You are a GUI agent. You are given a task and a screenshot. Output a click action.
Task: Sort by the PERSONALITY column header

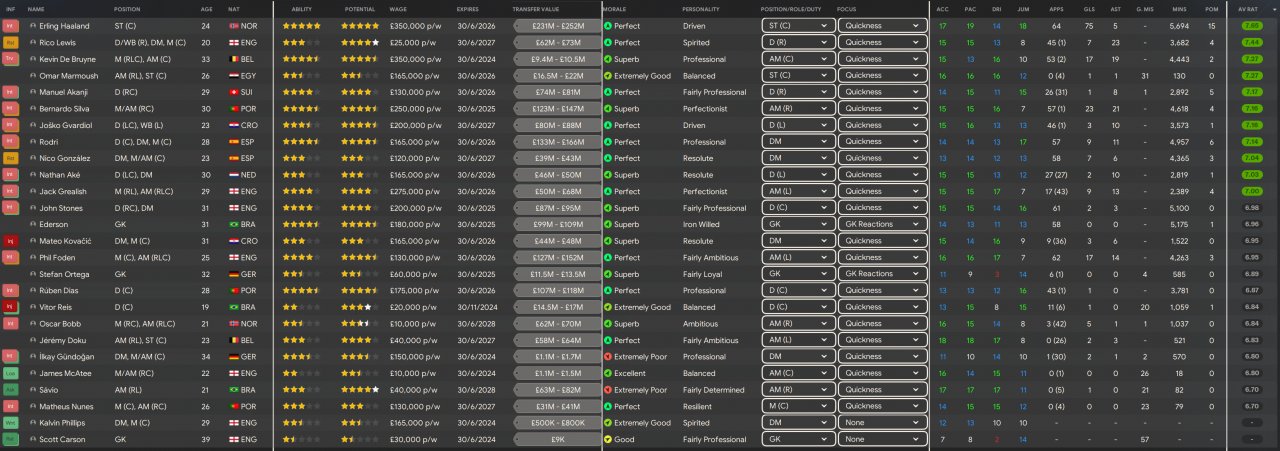(x=702, y=8)
